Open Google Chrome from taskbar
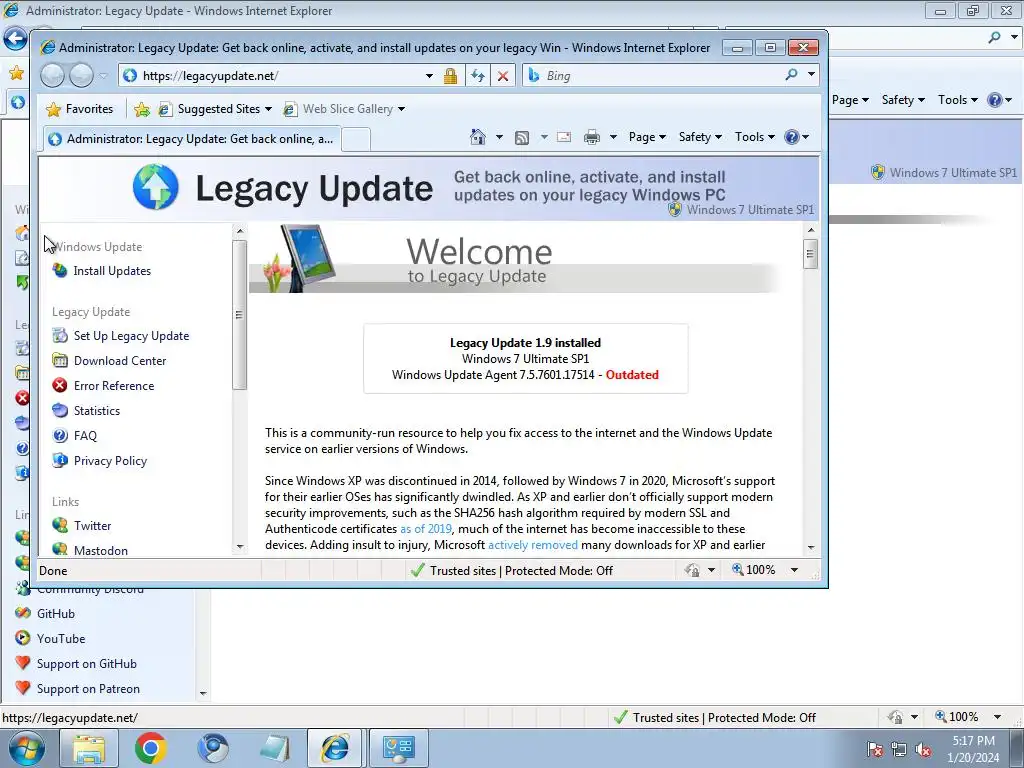Viewport: 1024px width, 768px height. (151, 748)
